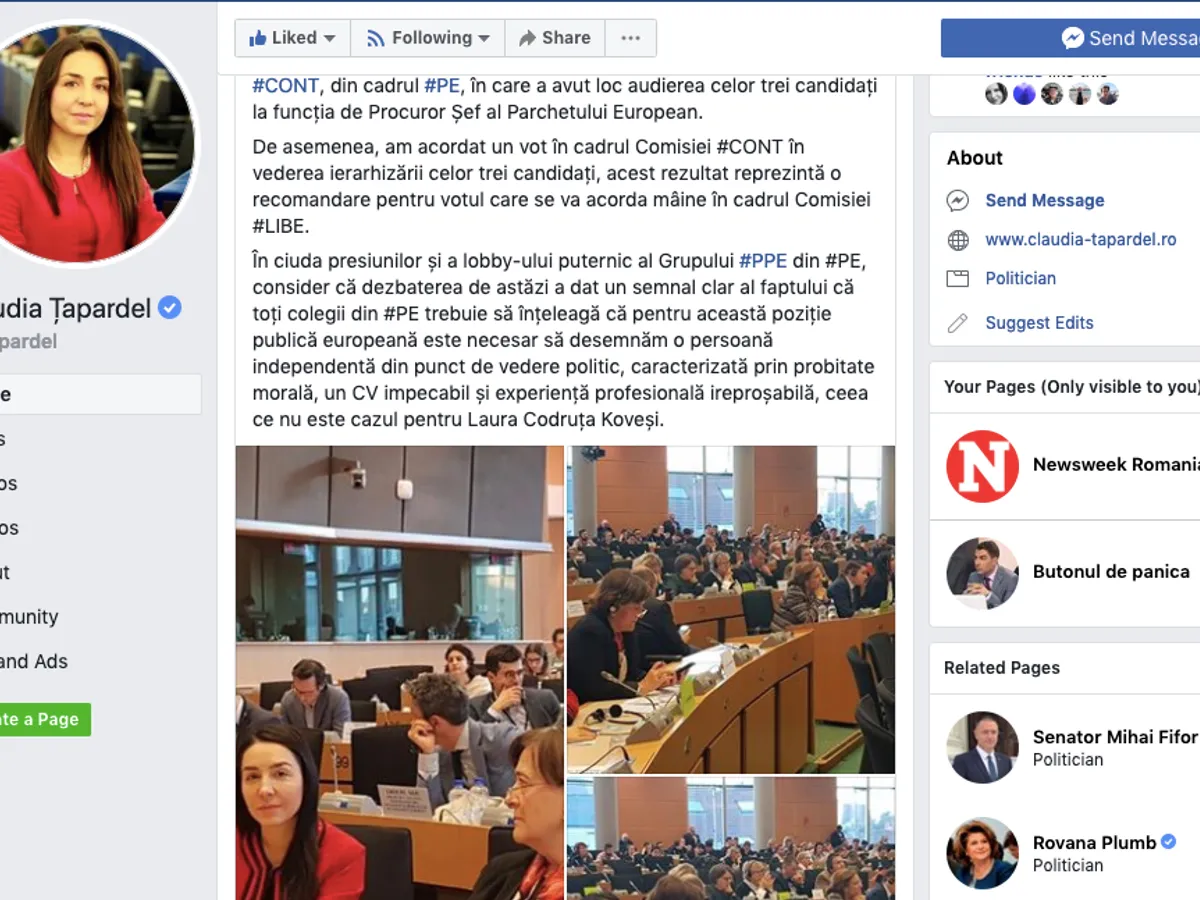Image resolution: width=1200 pixels, height=900 pixels.
Task: Expand the Liked dropdown arrow
Action: [329, 39]
